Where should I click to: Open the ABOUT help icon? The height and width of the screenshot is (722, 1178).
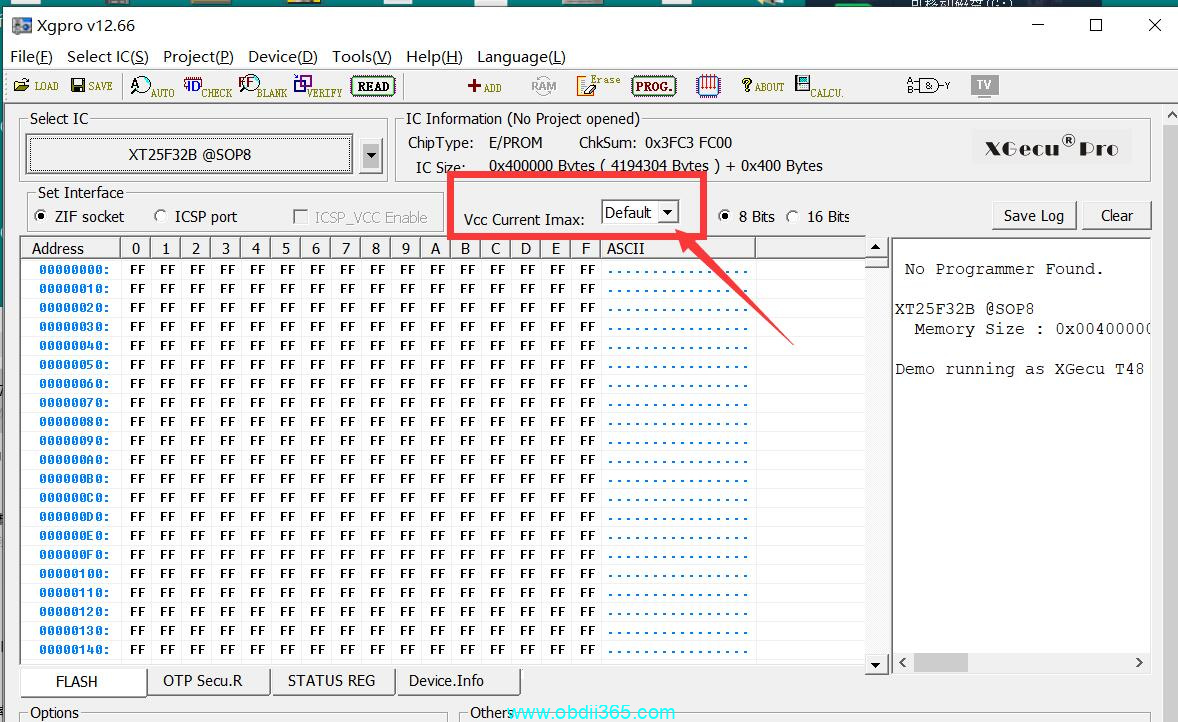point(762,86)
